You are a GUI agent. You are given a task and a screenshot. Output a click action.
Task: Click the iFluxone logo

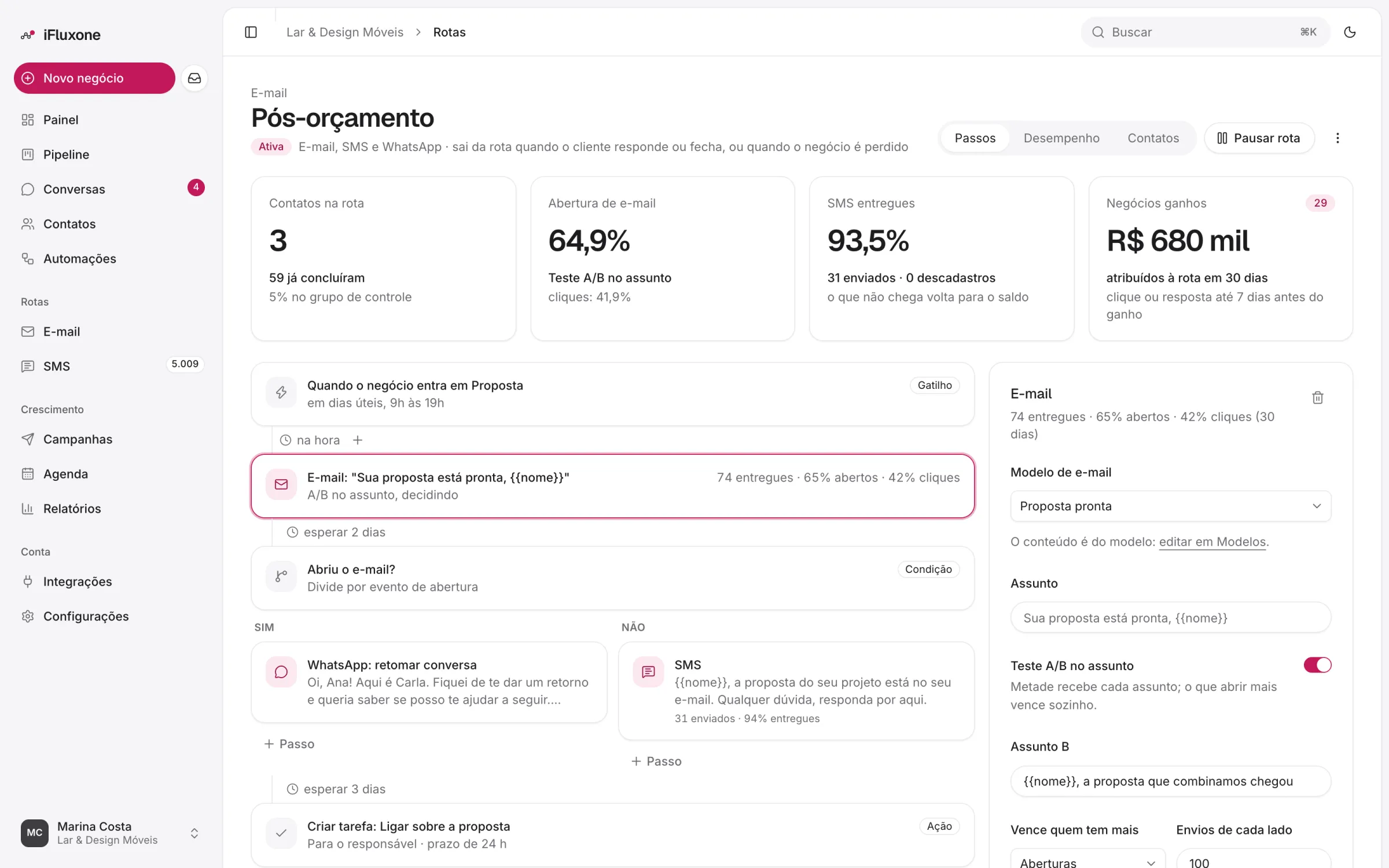61,35
